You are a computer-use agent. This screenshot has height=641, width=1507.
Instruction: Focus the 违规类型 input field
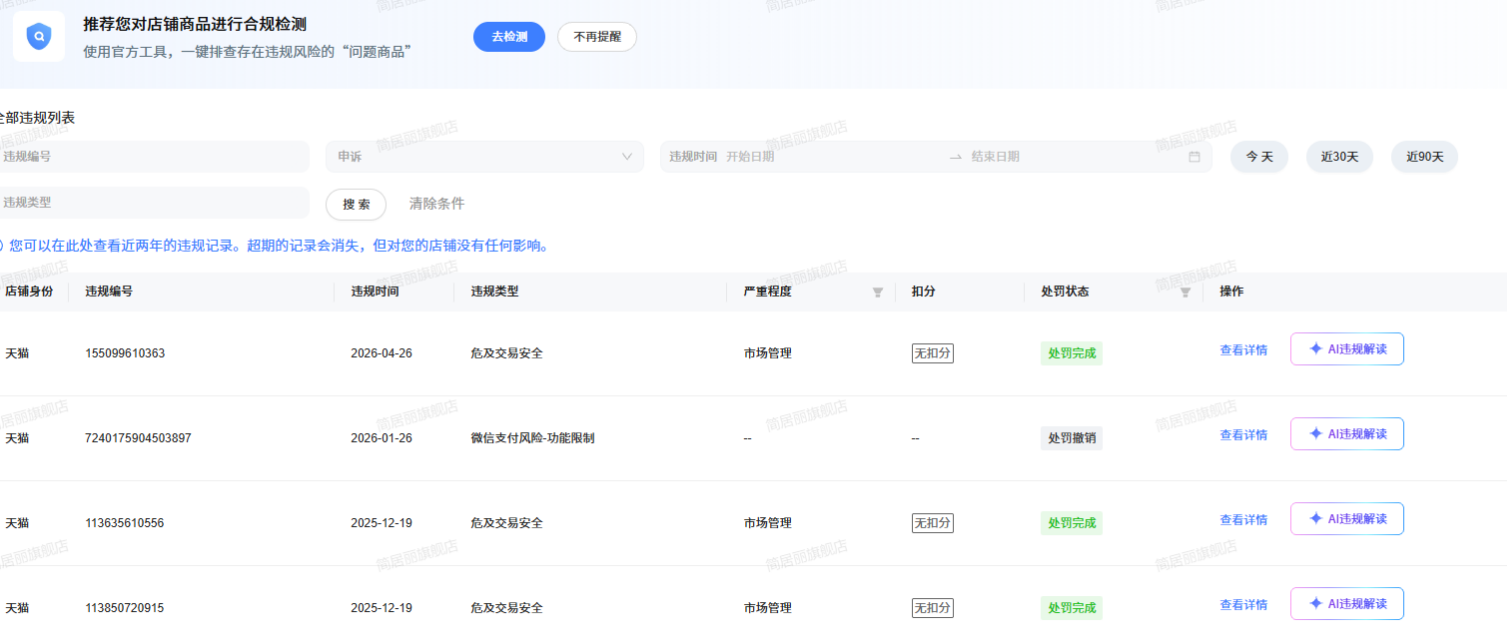(x=153, y=203)
